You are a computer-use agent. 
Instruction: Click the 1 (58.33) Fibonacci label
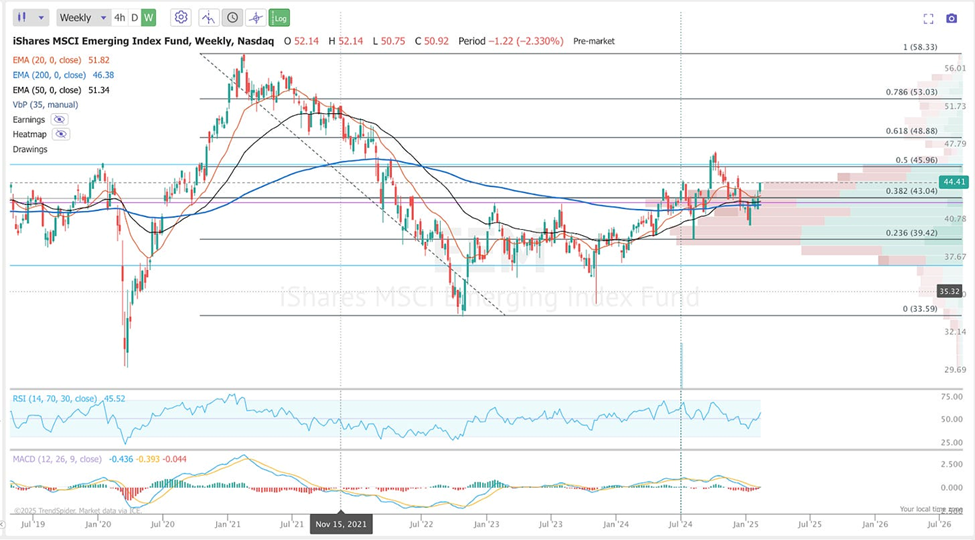pyautogui.click(x=920, y=47)
